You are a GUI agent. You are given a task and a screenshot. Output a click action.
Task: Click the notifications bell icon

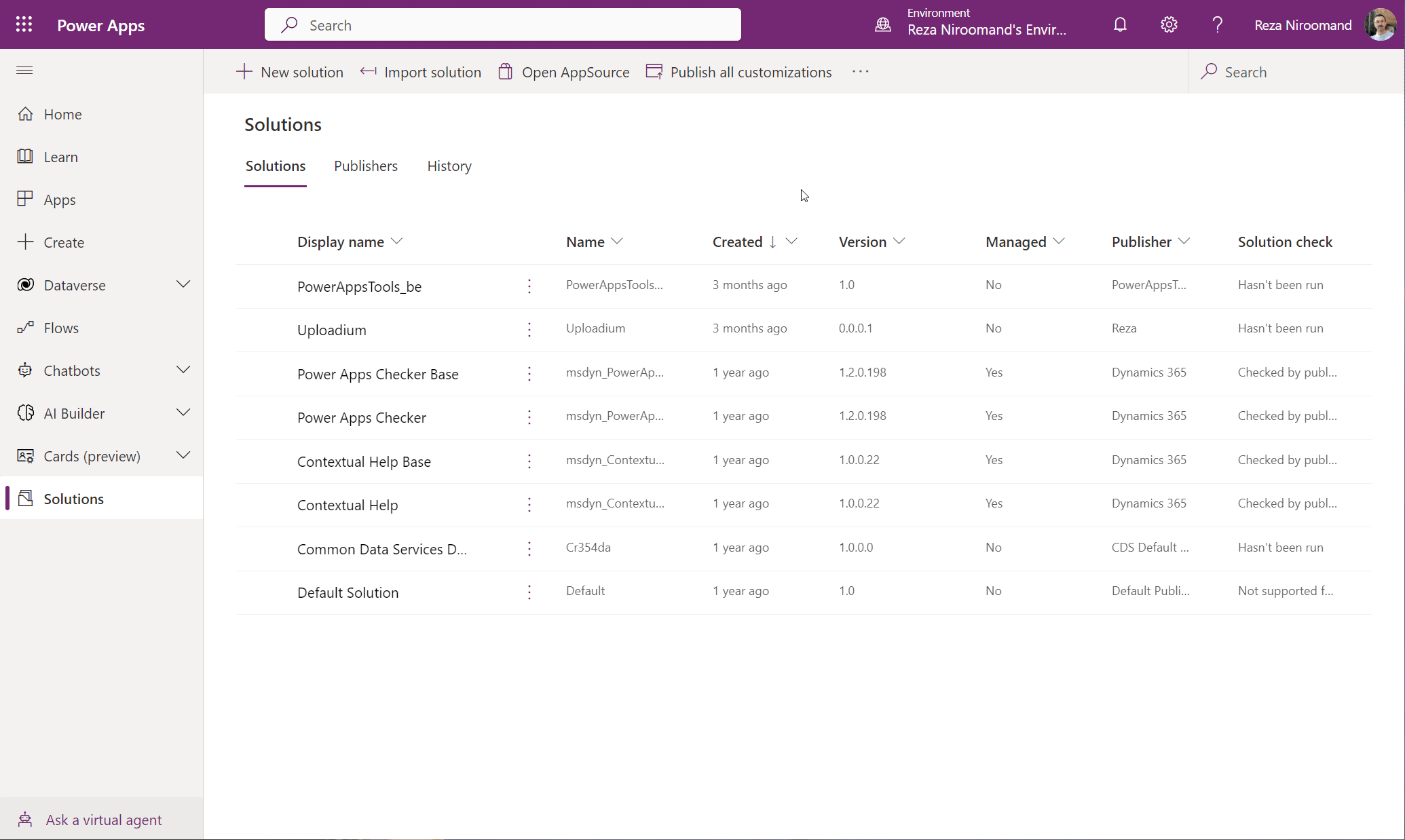tap(1120, 25)
